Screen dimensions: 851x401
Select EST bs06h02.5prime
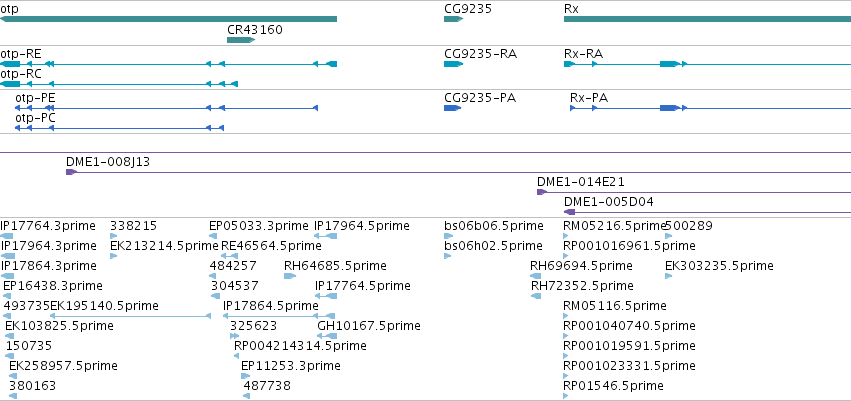(447, 256)
